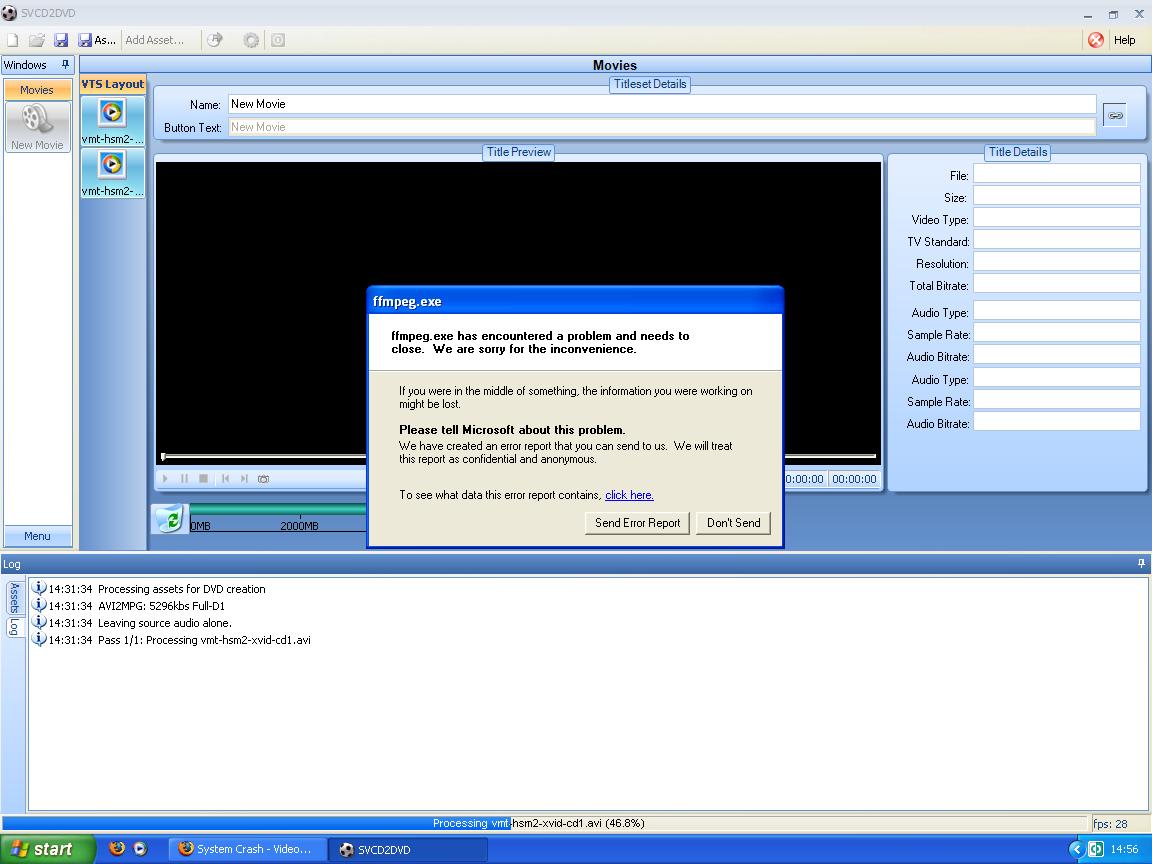Click Send Error Report in the ffmpeg.exe dialog
Viewport: 1152px width, 864px height.
[637, 523]
